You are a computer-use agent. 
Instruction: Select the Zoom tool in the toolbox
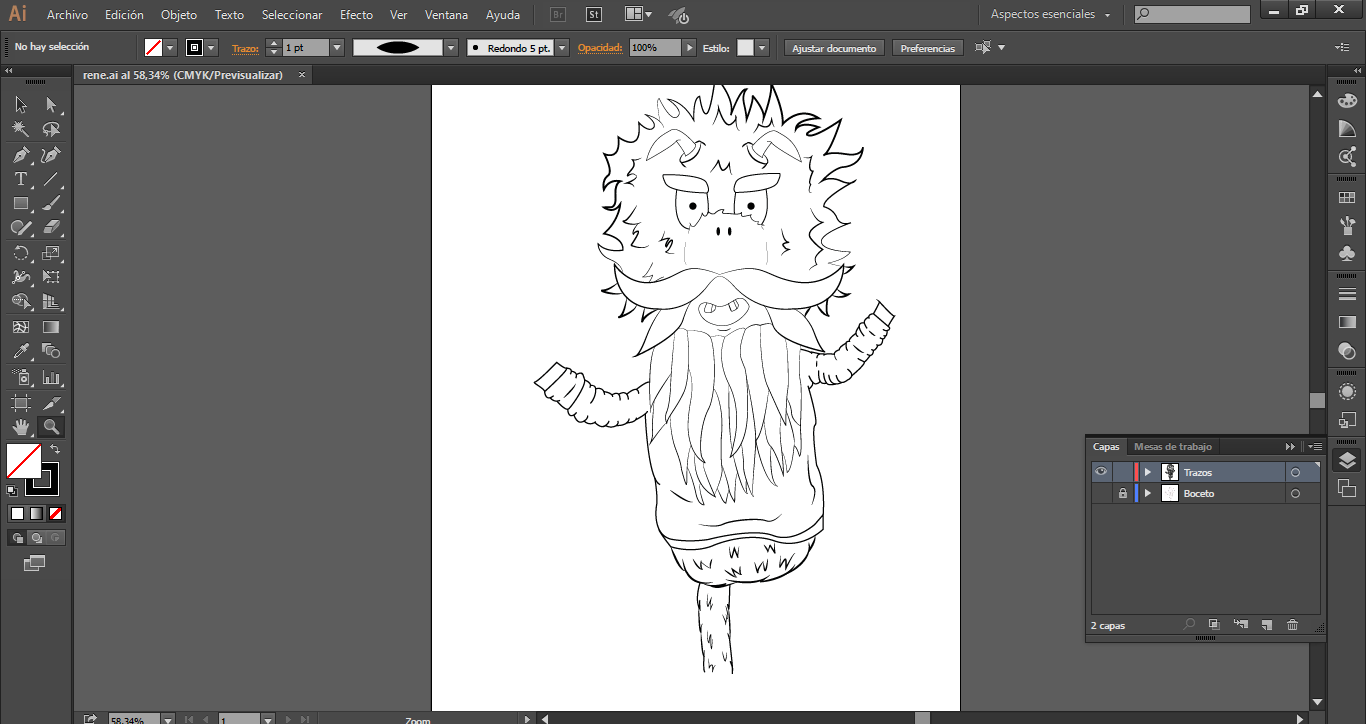(x=51, y=427)
